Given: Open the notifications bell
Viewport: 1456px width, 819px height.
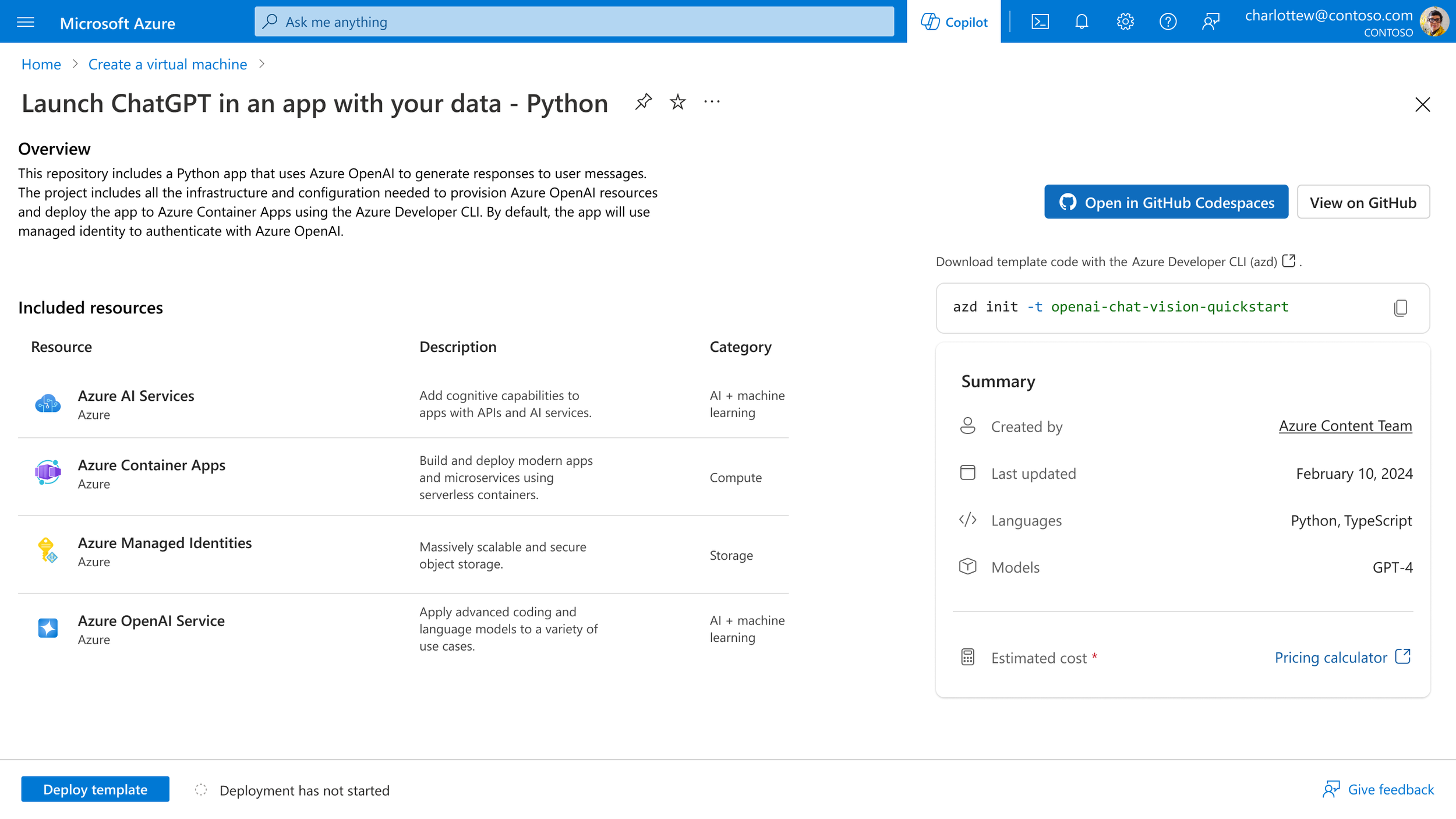Looking at the screenshot, I should pyautogui.click(x=1082, y=22).
